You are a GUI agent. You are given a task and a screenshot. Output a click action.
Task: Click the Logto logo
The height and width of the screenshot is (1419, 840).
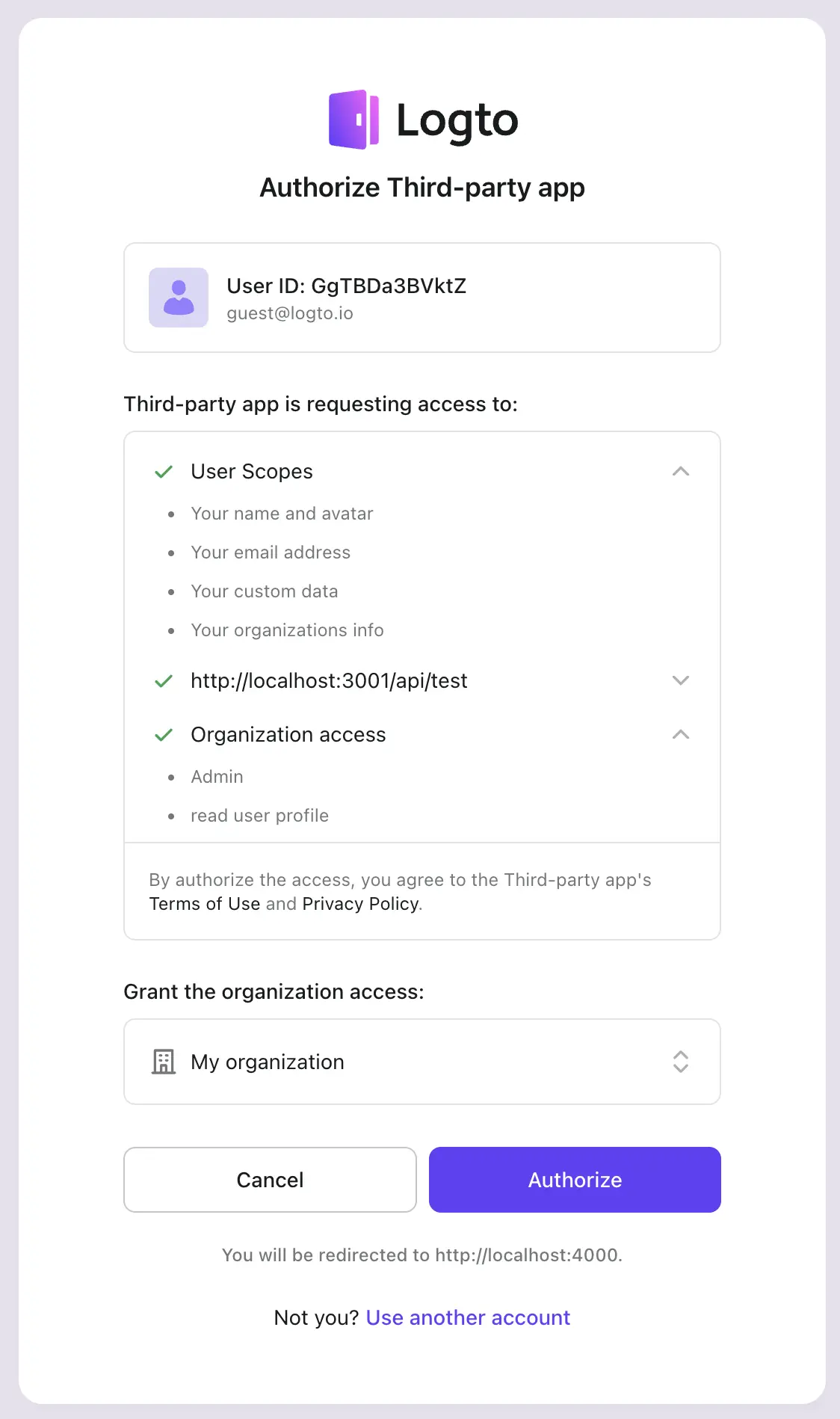[x=422, y=118]
